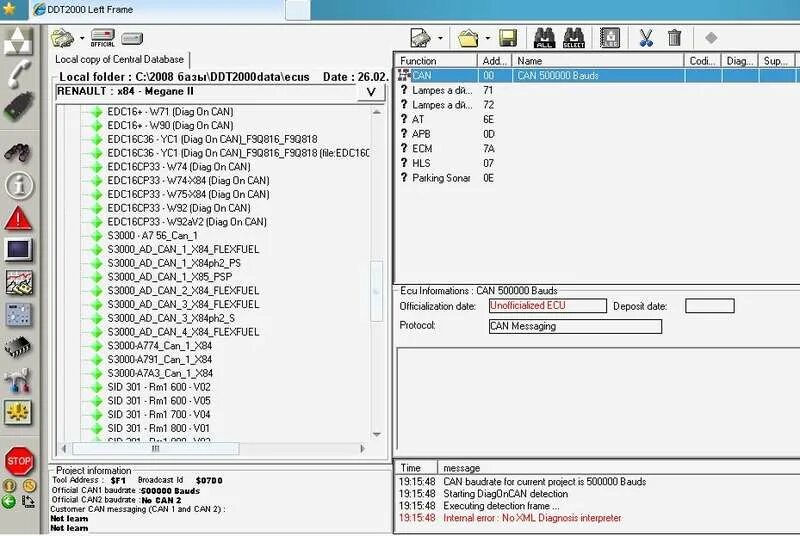Click the green back arrow icon
The width and height of the screenshot is (800, 536).
point(8,502)
